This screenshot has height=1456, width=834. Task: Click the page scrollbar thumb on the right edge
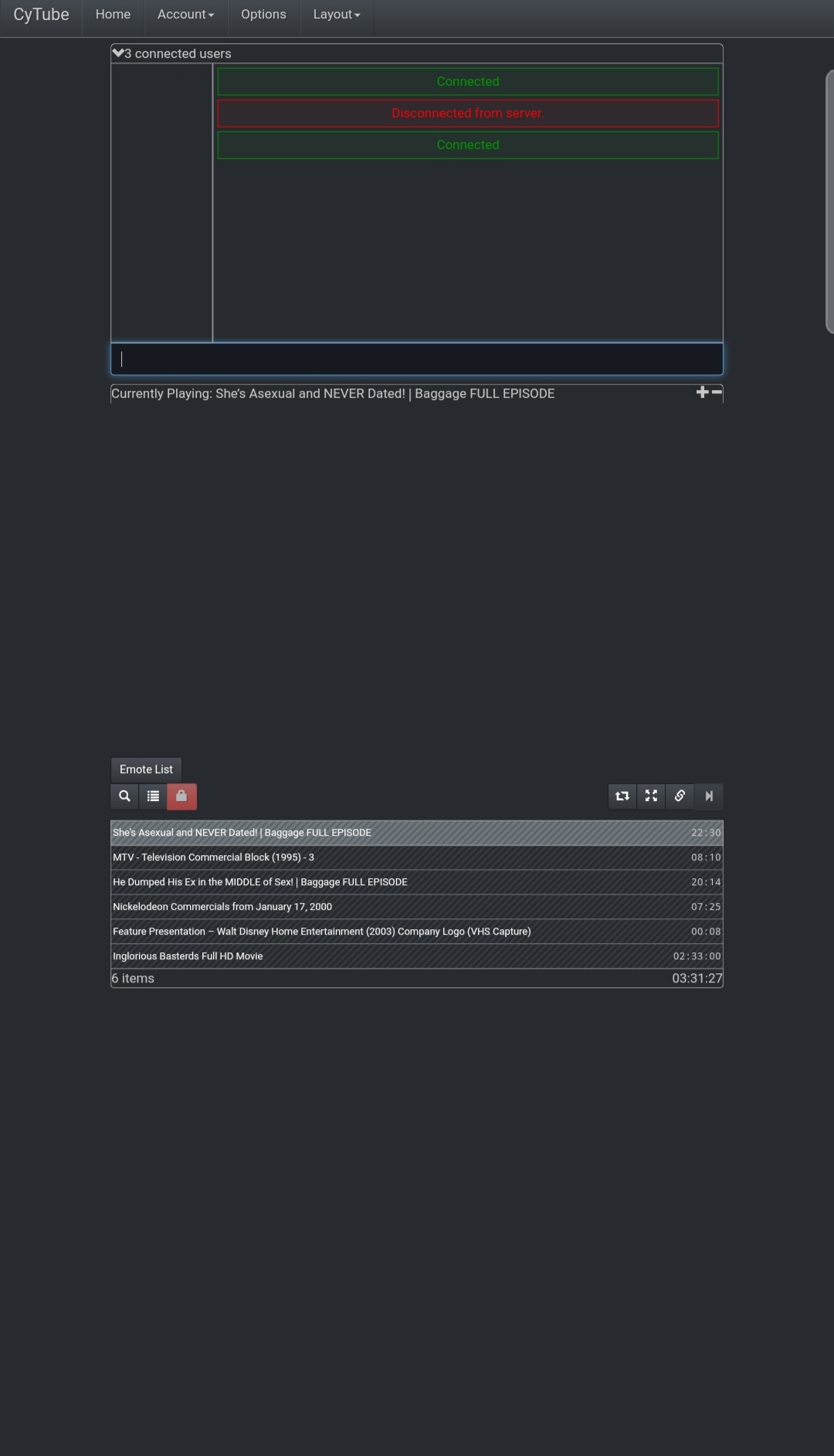[x=830, y=202]
